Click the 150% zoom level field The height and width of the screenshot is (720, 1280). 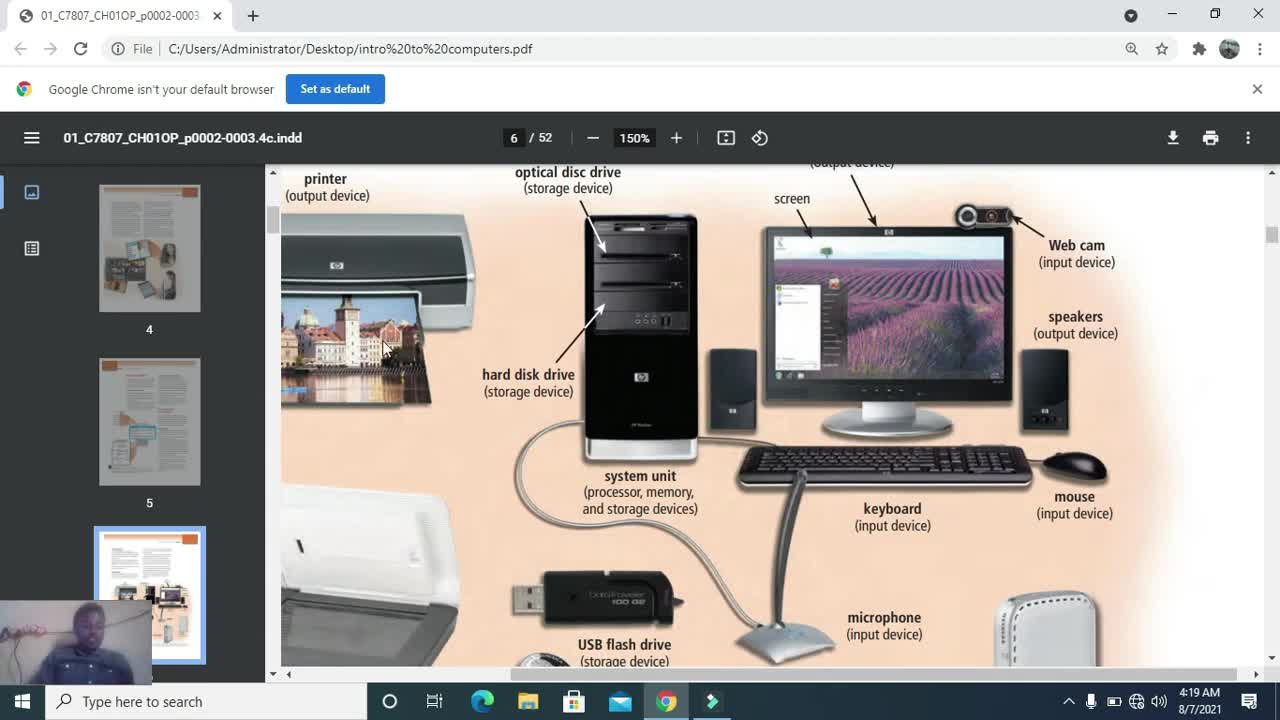pos(634,138)
